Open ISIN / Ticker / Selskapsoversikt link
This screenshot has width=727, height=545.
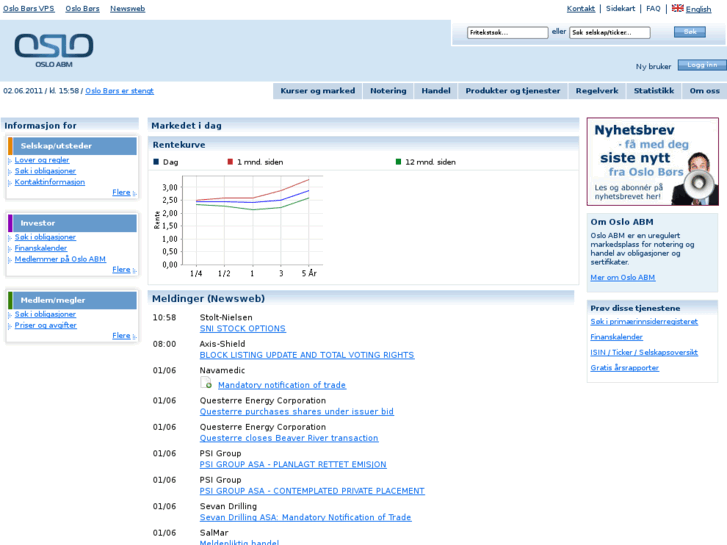(x=644, y=353)
